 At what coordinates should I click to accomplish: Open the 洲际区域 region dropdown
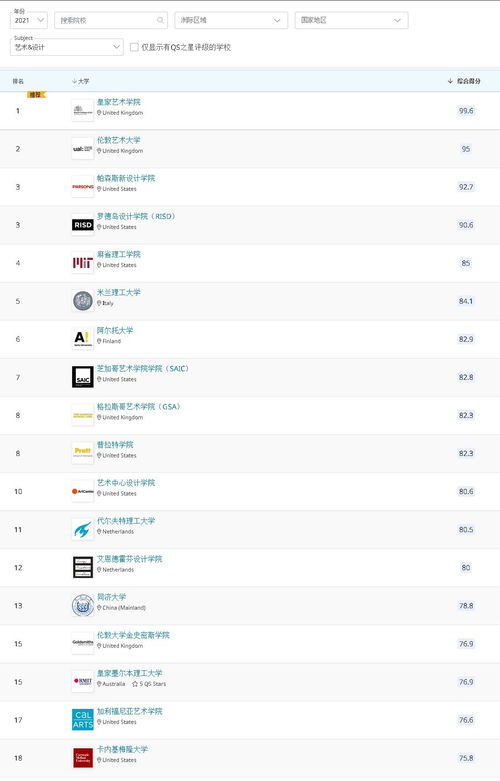[231, 20]
